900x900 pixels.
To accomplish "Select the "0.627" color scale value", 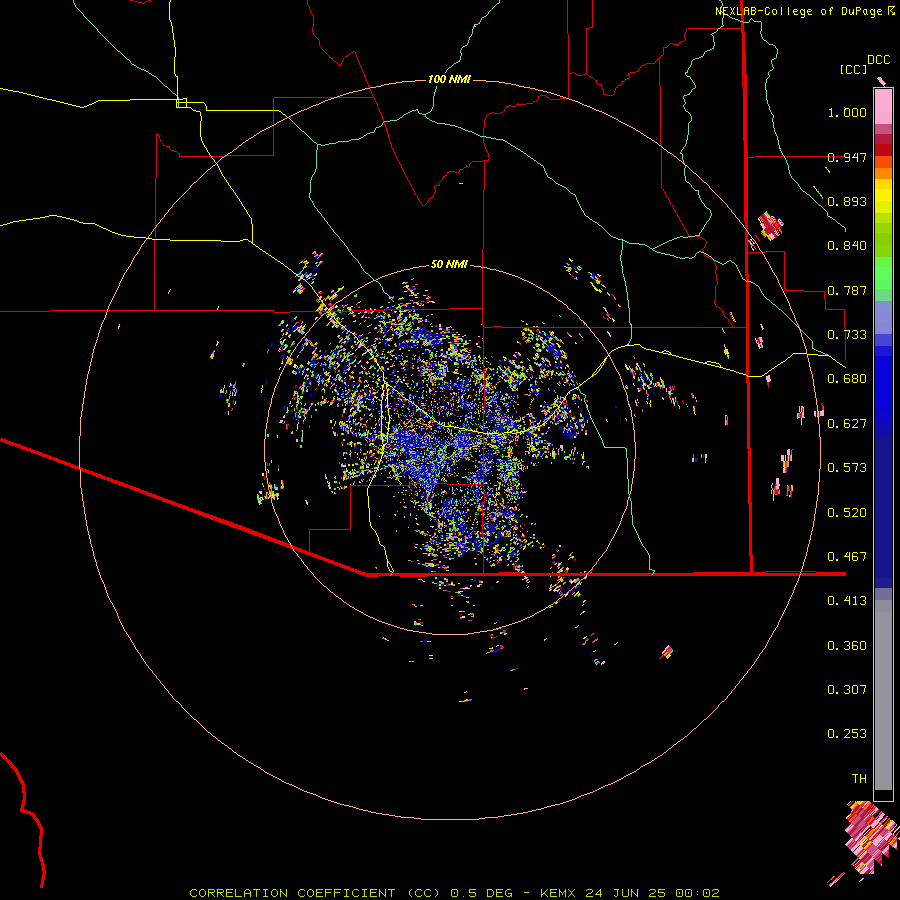I will (847, 424).
